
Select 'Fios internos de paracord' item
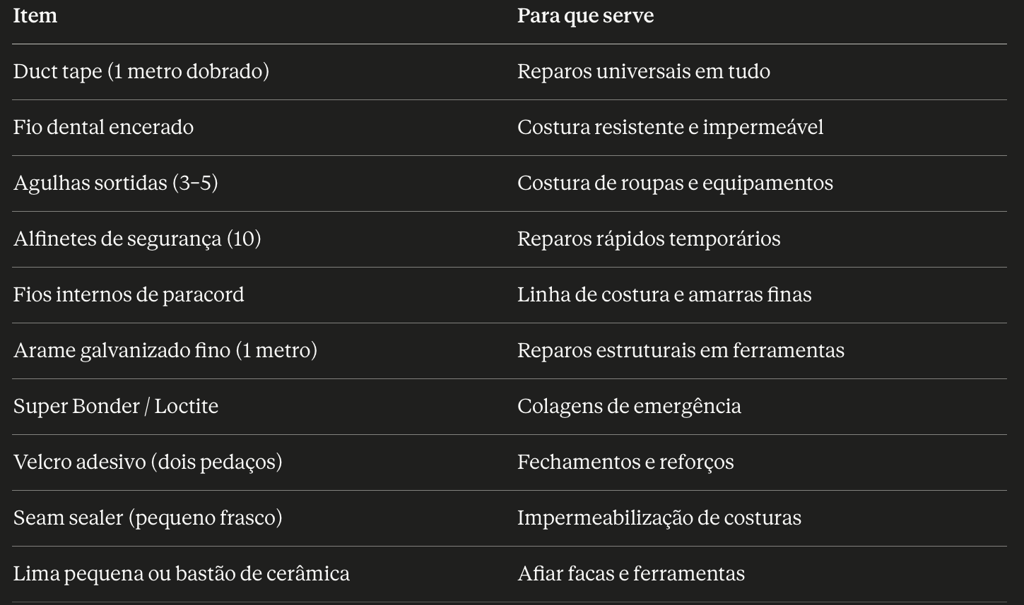pyautogui.click(x=129, y=295)
